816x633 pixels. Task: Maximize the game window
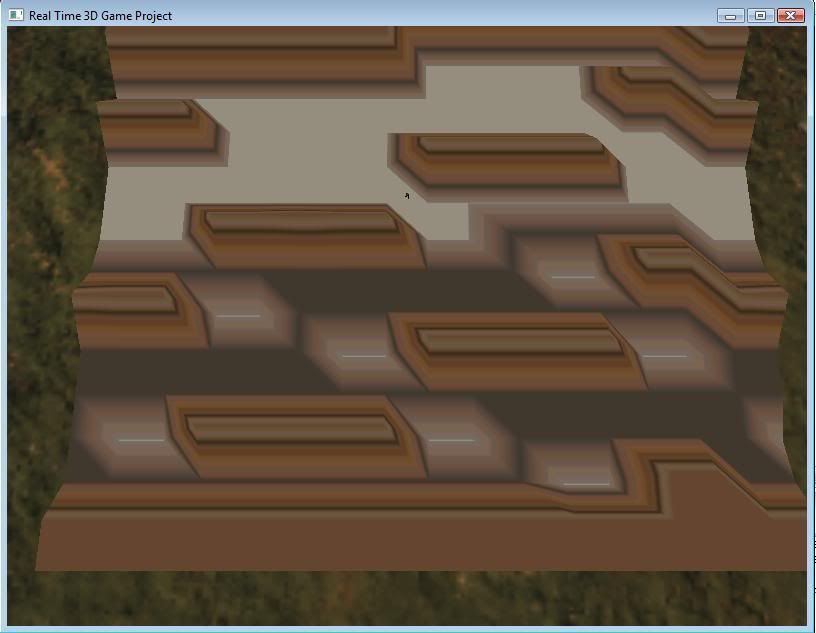[x=760, y=15]
